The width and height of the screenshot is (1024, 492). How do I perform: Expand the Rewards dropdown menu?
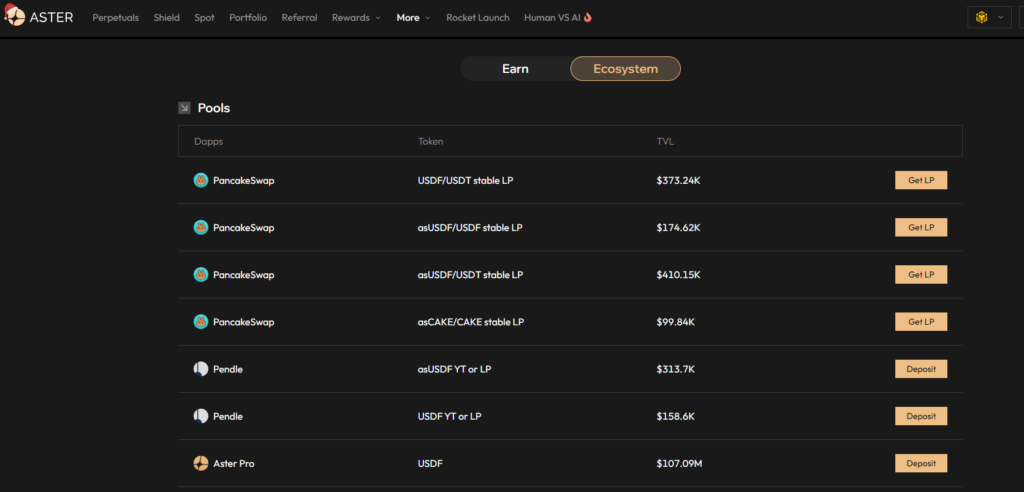[x=356, y=17]
